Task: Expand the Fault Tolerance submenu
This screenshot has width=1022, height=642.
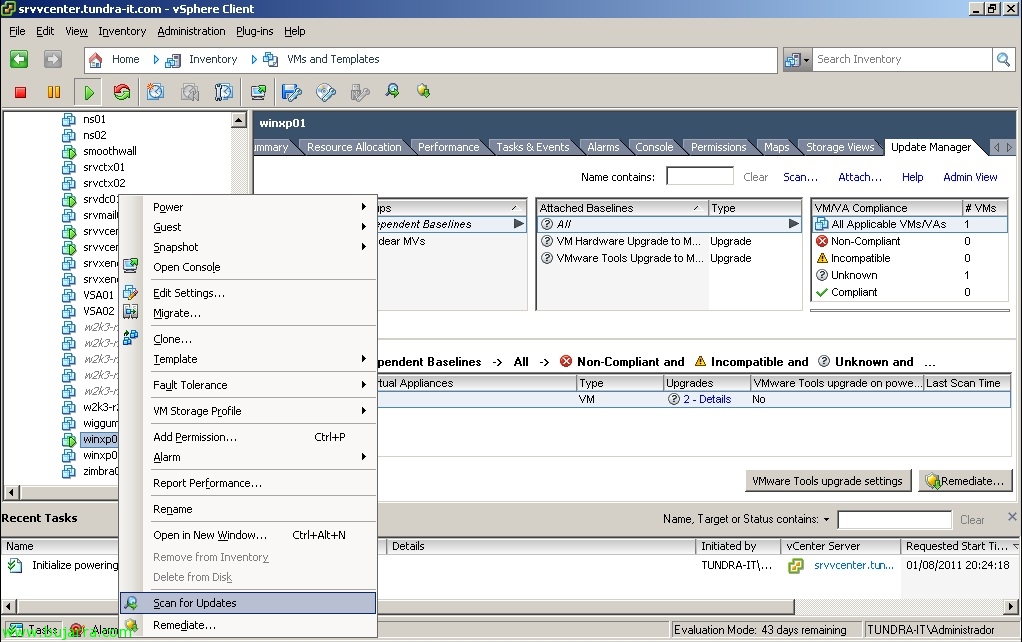Action: [x=364, y=385]
